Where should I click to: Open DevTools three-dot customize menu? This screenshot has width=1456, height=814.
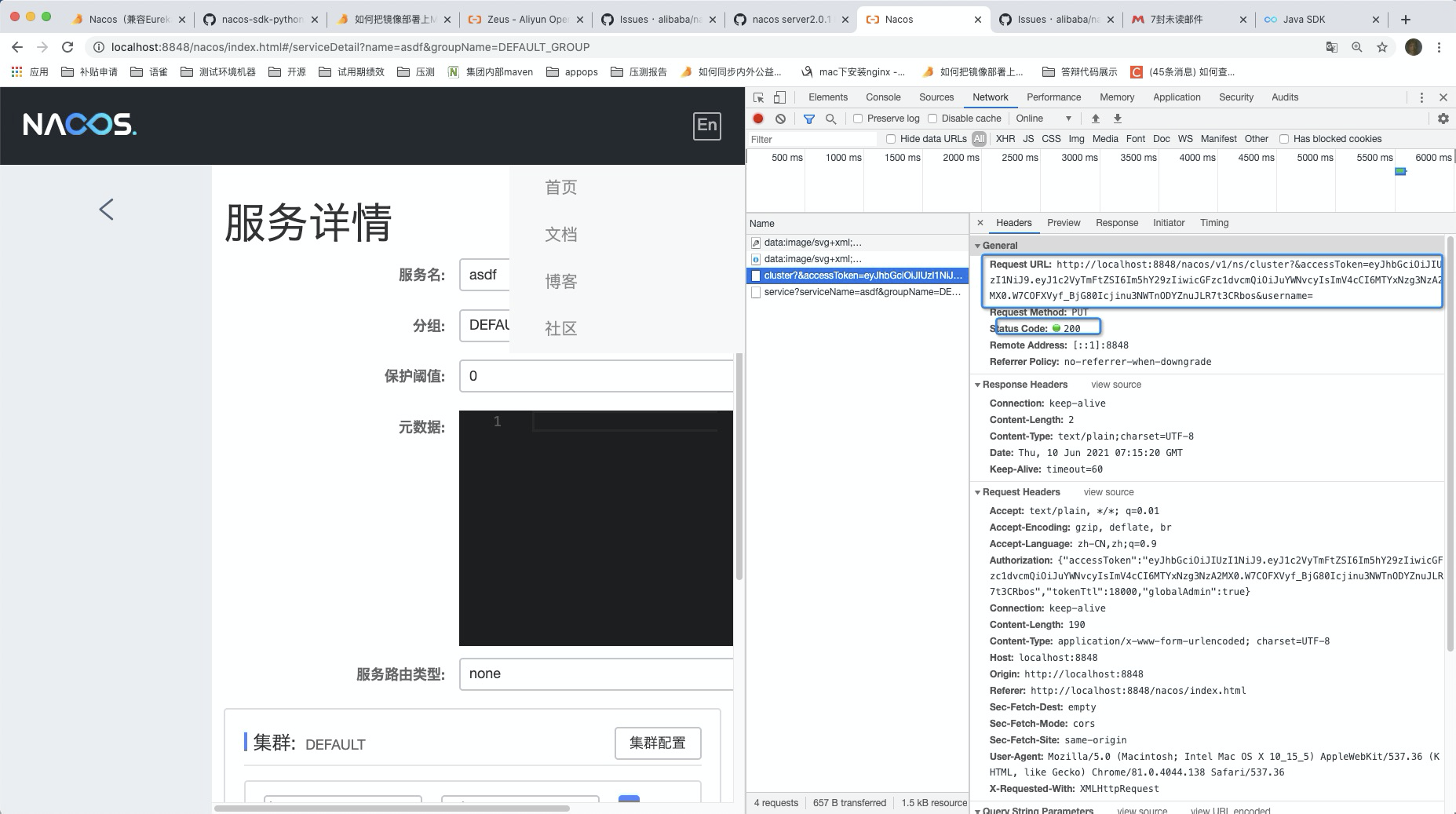[x=1421, y=97]
